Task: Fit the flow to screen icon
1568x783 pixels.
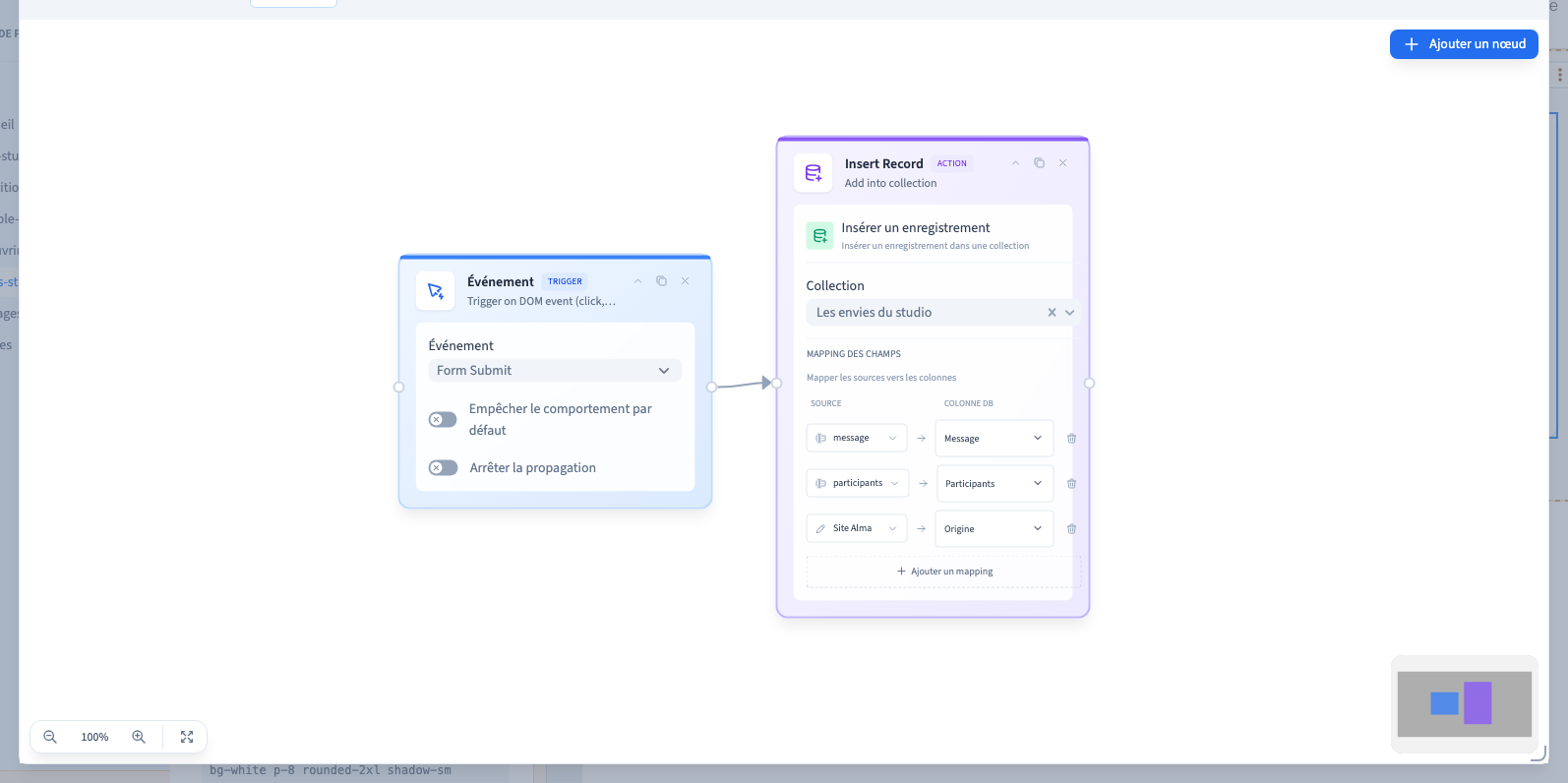Action: 187,737
